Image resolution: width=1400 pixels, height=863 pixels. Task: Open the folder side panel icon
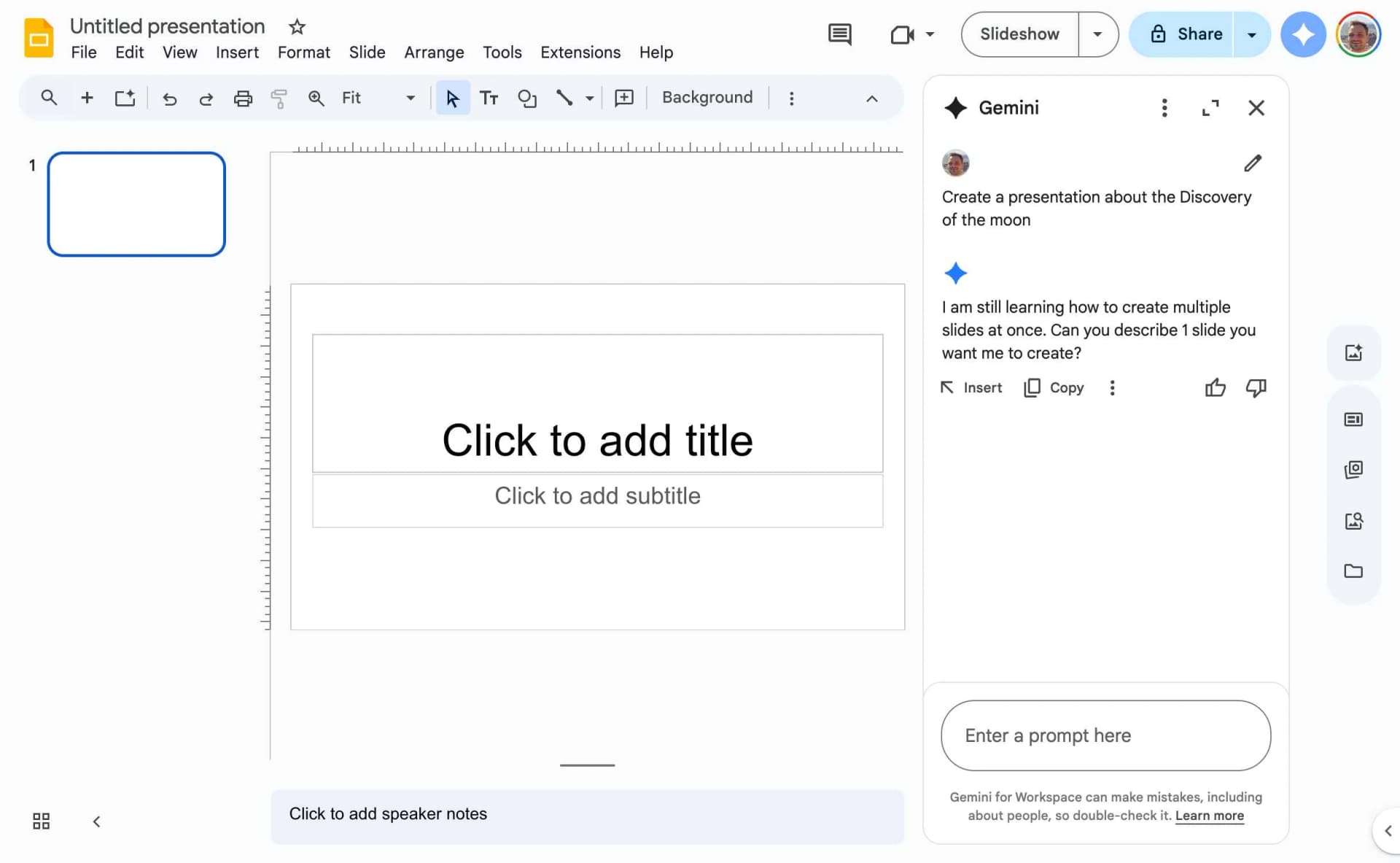1353,570
